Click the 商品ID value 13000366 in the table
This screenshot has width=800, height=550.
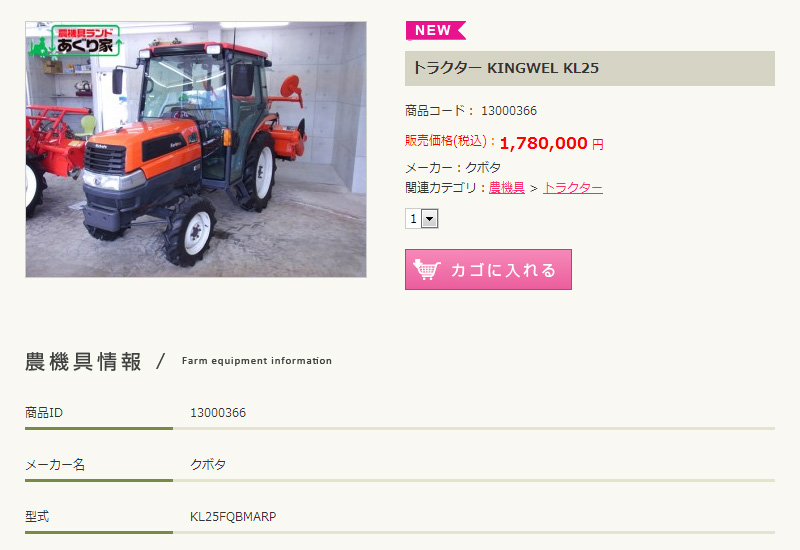(x=218, y=413)
